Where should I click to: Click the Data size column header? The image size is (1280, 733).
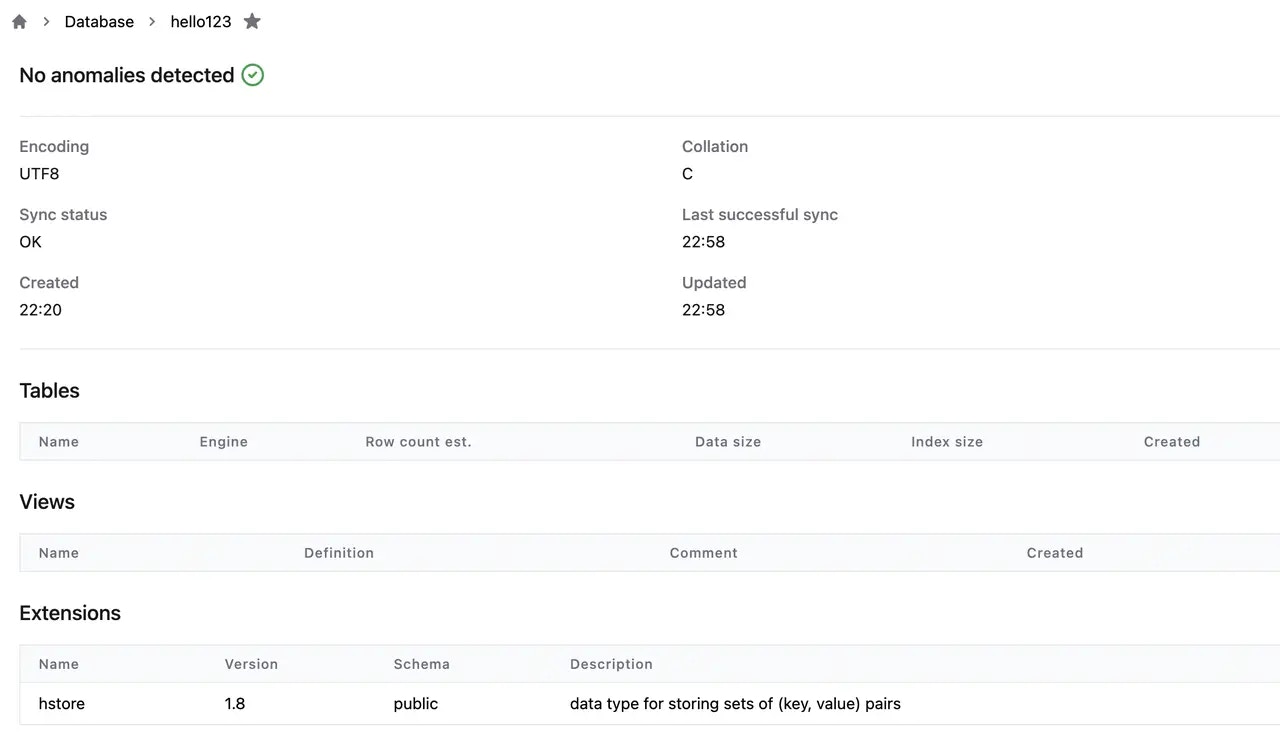[728, 442]
